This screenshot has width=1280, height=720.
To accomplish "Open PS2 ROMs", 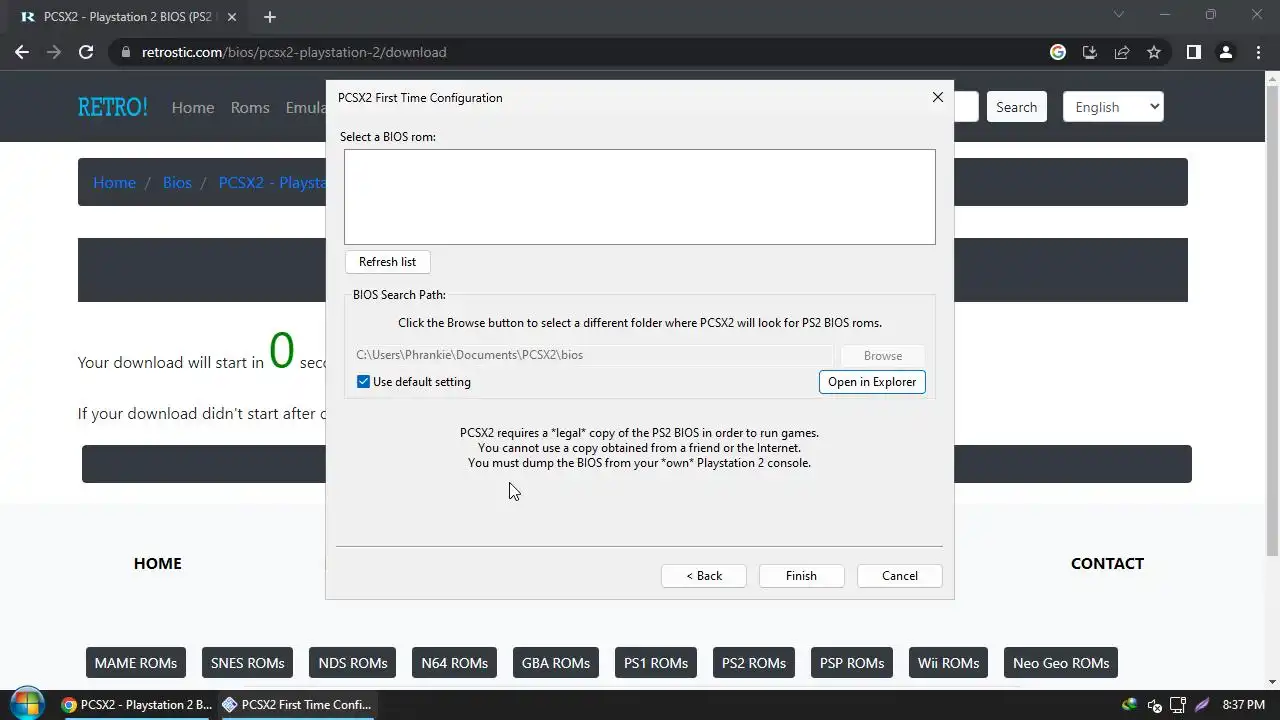I will tap(754, 663).
